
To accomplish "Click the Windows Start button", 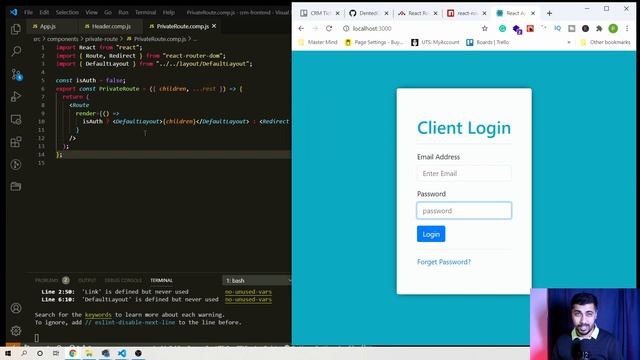I will point(8,353).
